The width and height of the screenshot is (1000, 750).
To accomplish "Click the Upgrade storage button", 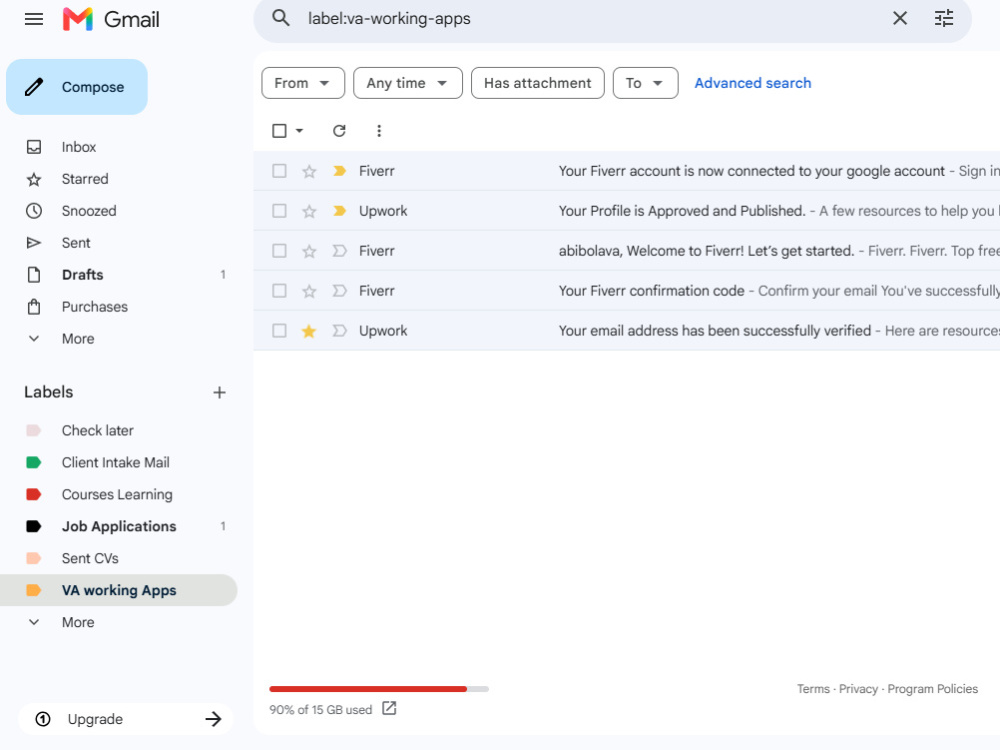I will (126, 719).
